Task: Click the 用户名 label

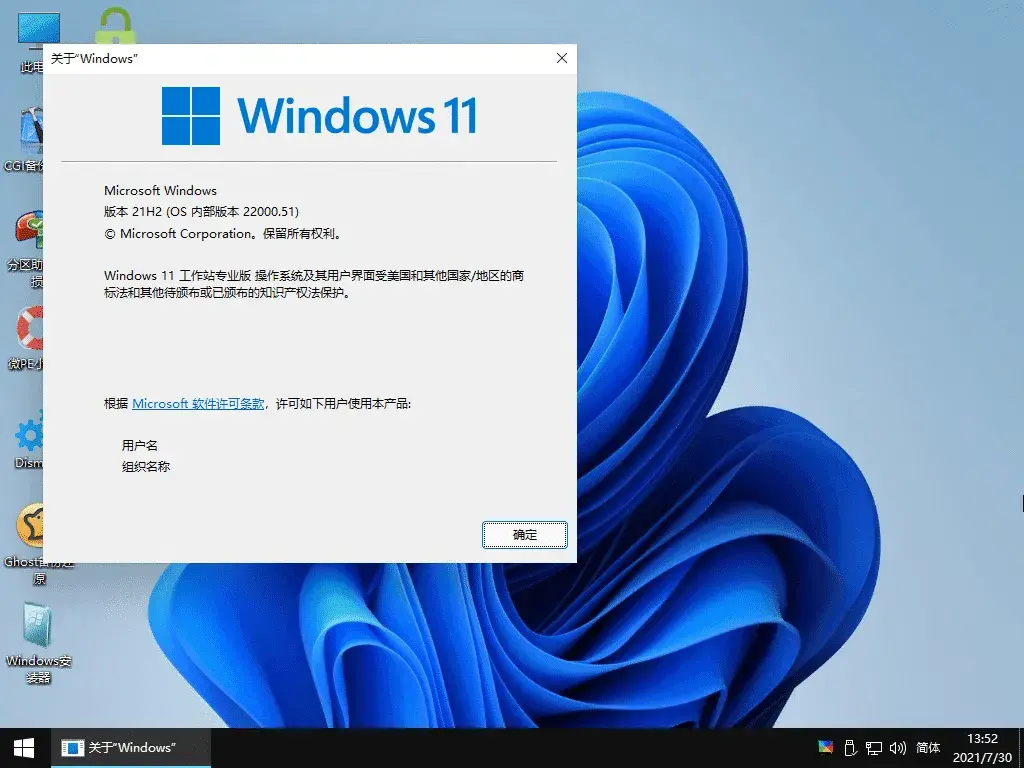Action: point(139,445)
